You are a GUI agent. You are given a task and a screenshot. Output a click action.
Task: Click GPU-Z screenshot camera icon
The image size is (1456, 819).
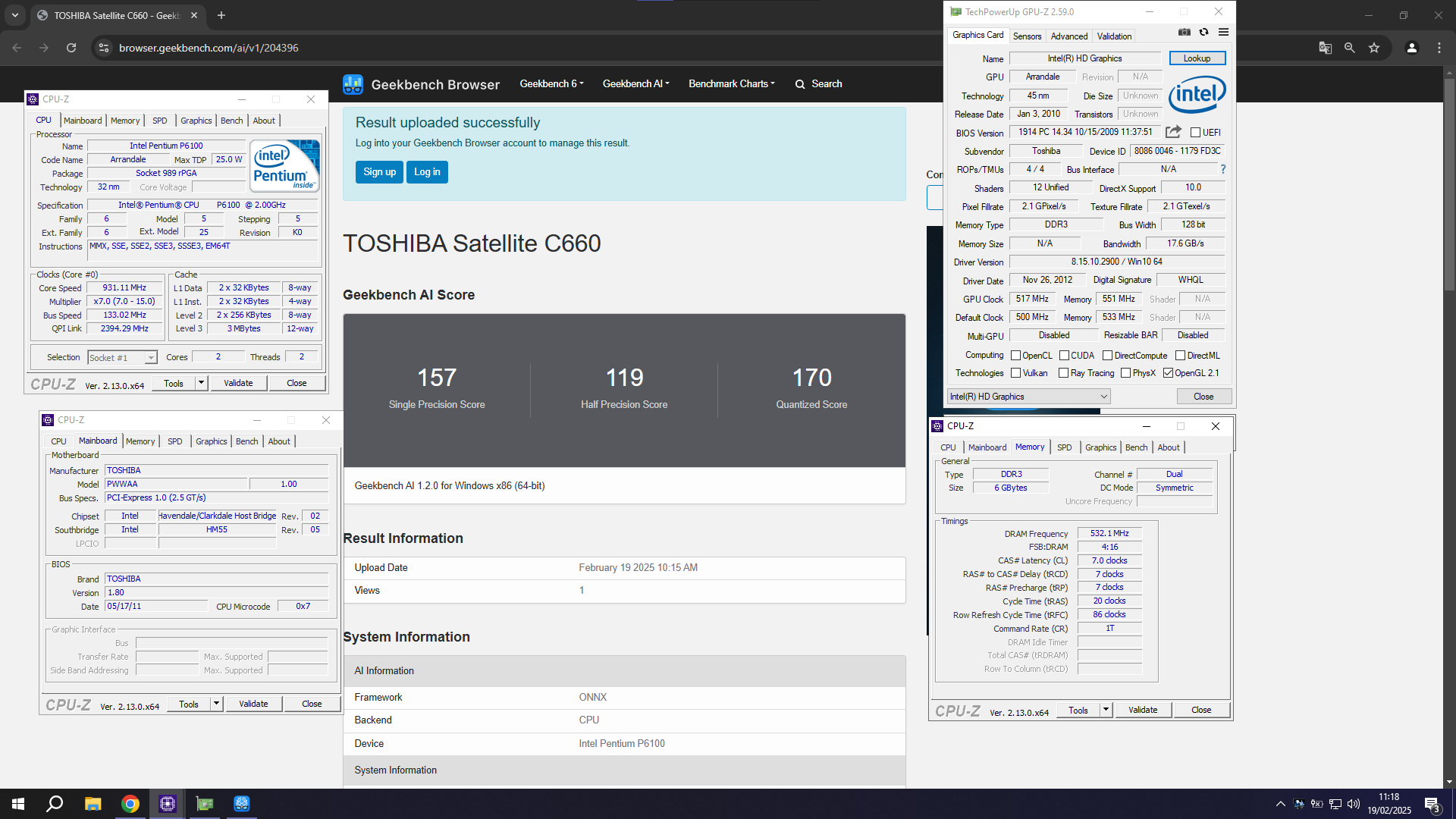click(1184, 33)
